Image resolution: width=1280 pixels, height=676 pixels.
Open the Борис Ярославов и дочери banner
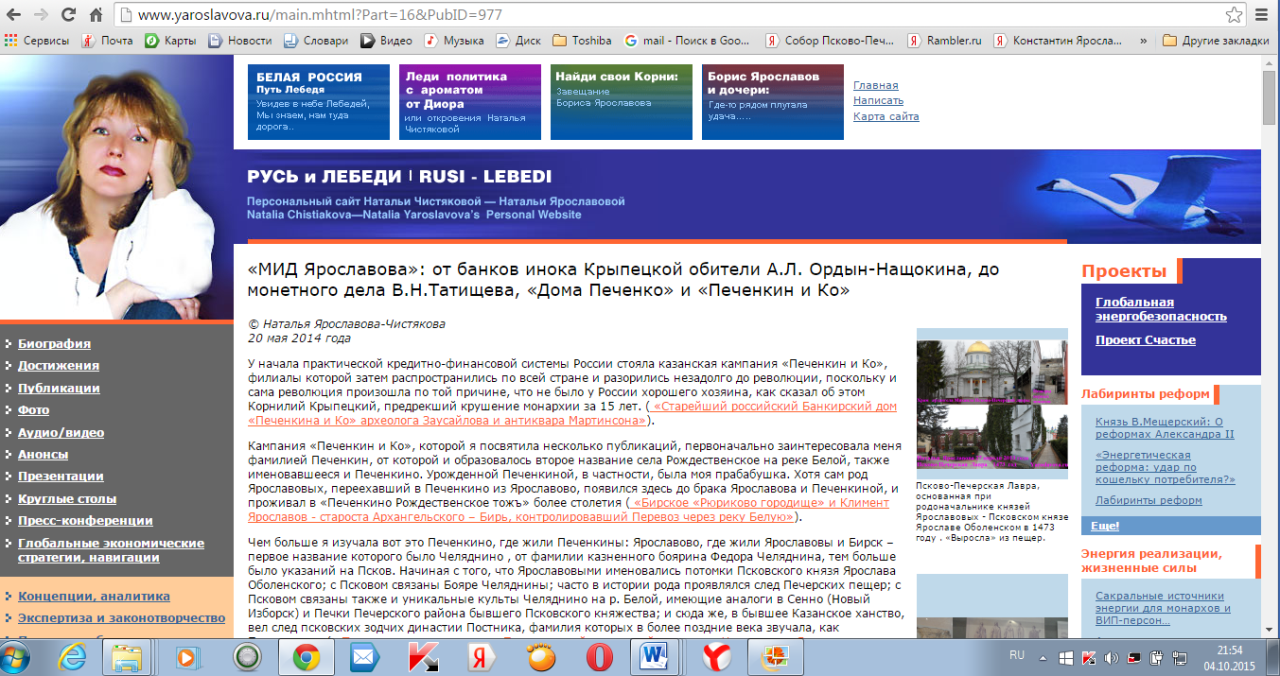pyautogui.click(x=772, y=102)
